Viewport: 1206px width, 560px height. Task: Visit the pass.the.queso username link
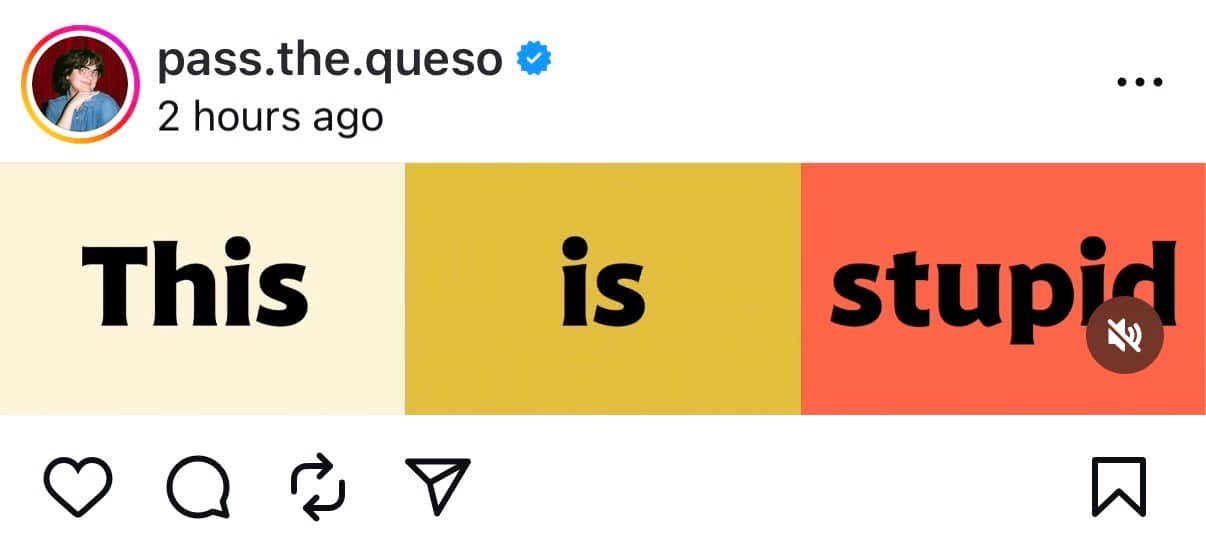tap(330, 61)
